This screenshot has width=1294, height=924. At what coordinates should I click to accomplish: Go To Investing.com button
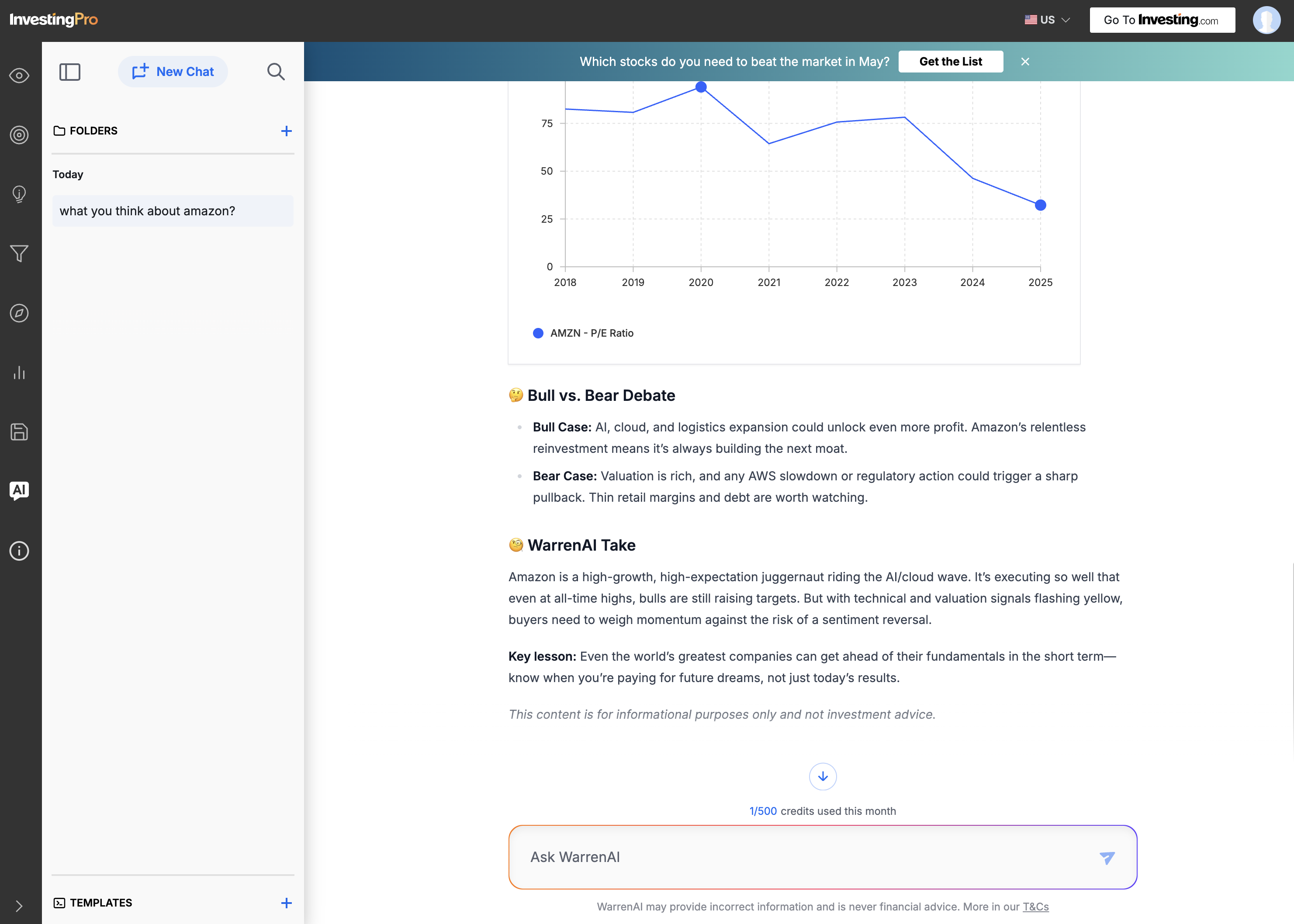(x=1162, y=20)
